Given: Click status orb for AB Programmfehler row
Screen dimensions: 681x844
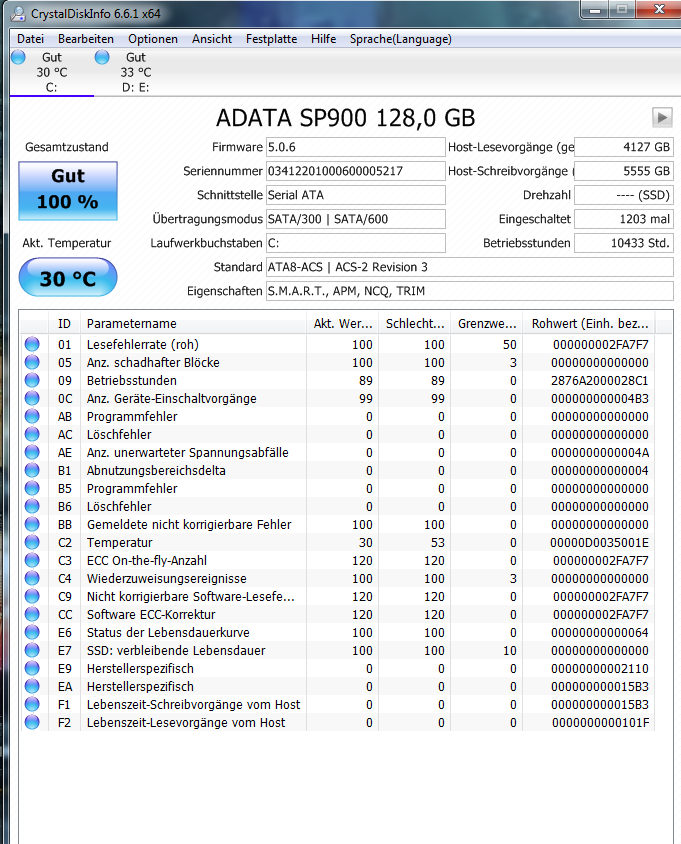Looking at the screenshot, I should (x=32, y=416).
